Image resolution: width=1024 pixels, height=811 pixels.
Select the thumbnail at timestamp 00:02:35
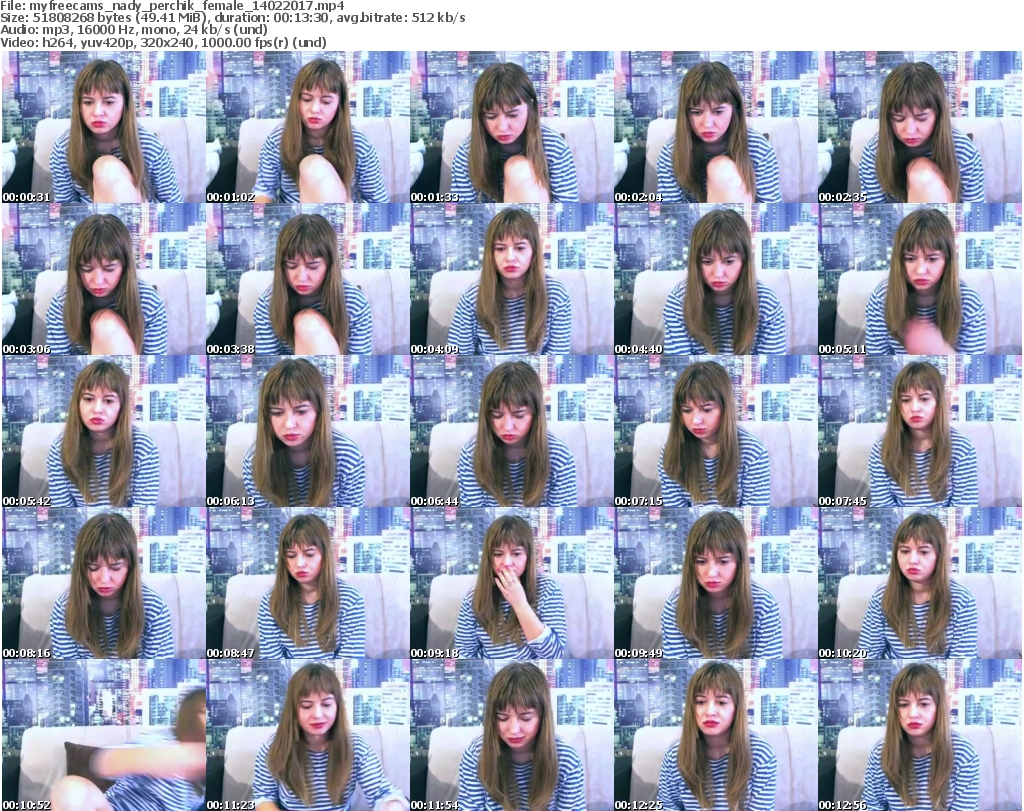pos(920,127)
